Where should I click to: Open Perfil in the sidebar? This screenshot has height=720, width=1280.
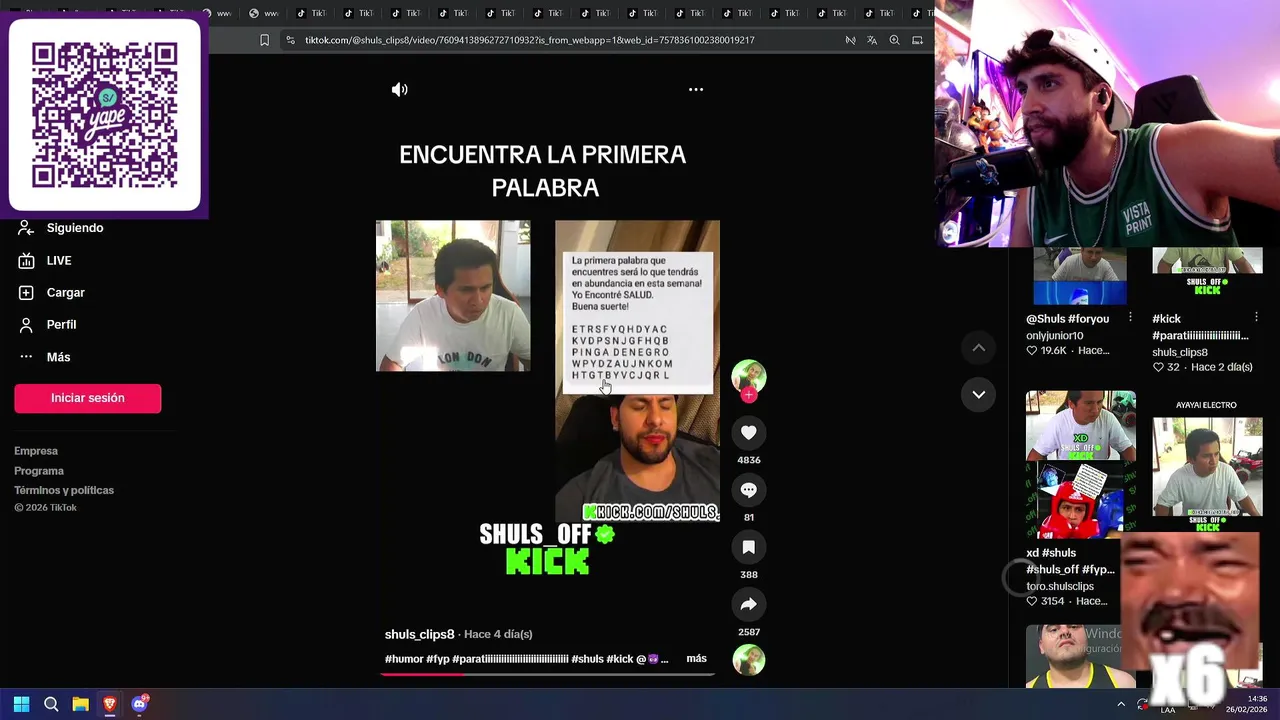pos(47,324)
